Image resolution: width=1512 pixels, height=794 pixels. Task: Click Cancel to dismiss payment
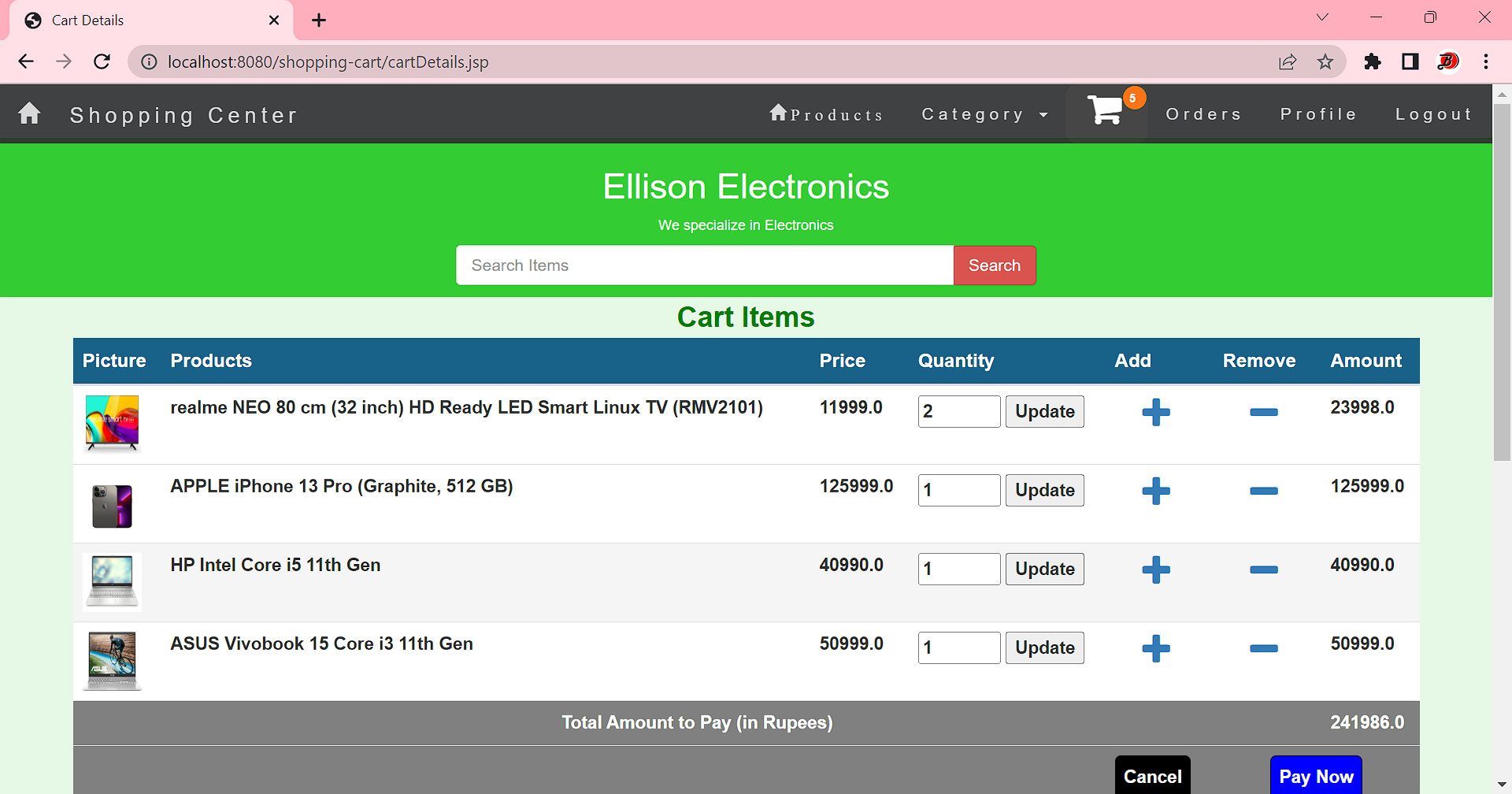1152,776
